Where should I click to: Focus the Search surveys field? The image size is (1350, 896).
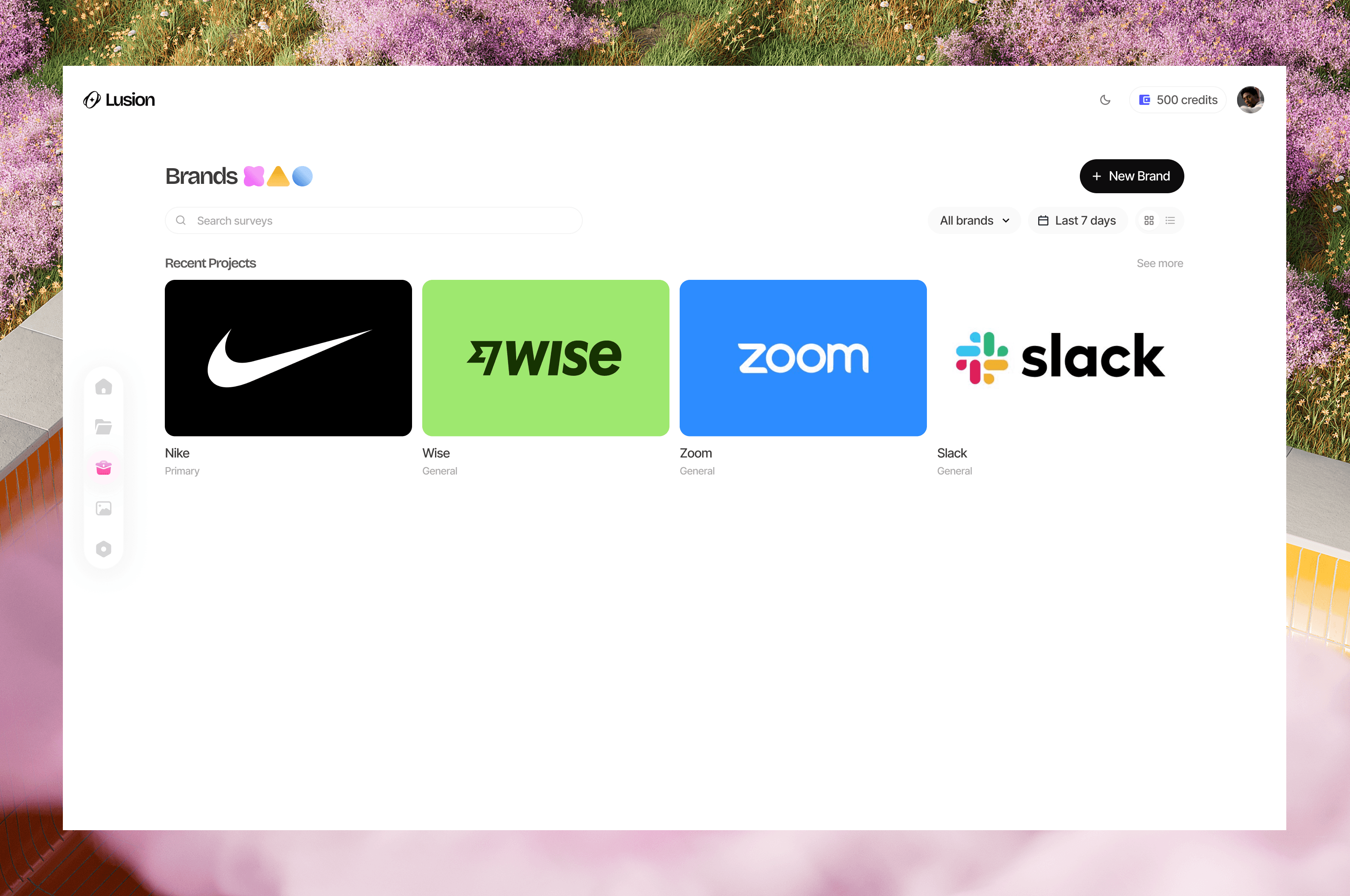374,220
